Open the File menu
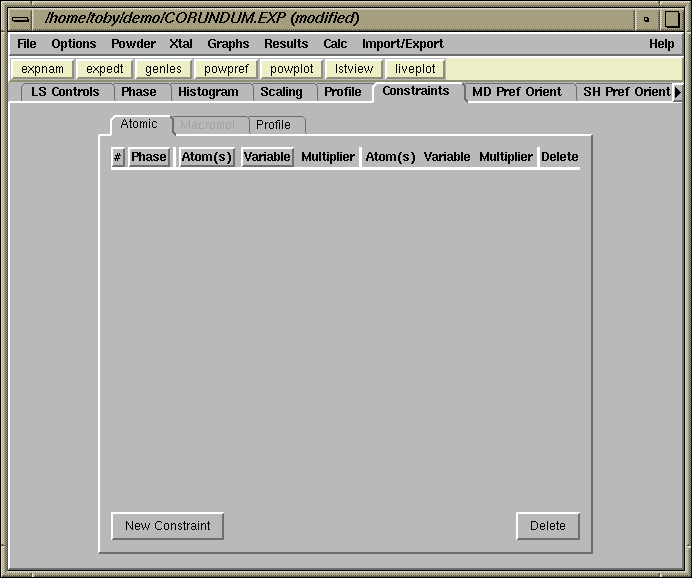The image size is (692, 578). (x=26, y=44)
